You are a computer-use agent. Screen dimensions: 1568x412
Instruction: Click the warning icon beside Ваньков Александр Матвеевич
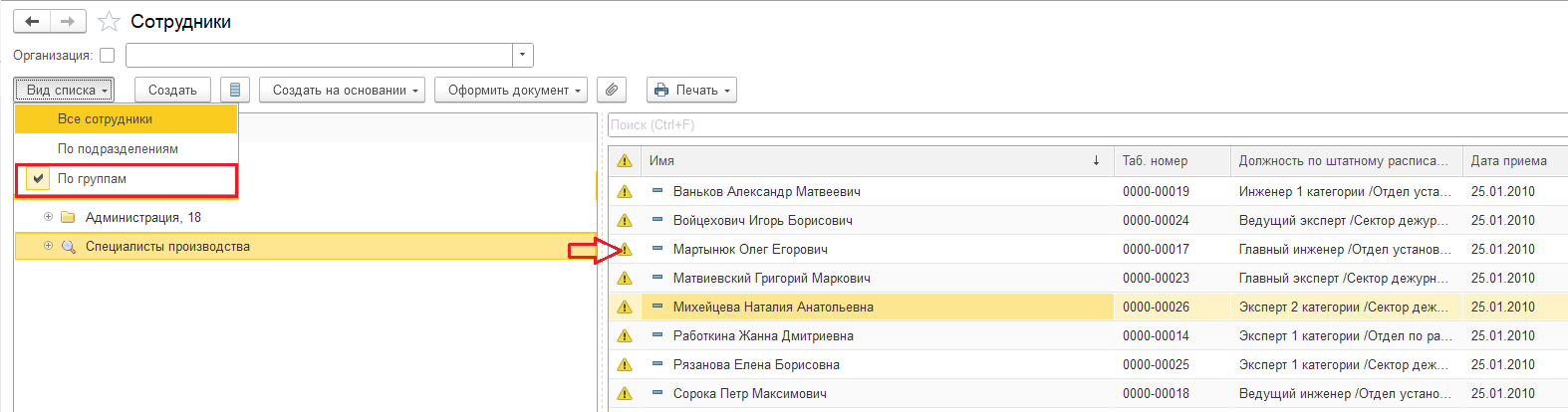coord(625,191)
